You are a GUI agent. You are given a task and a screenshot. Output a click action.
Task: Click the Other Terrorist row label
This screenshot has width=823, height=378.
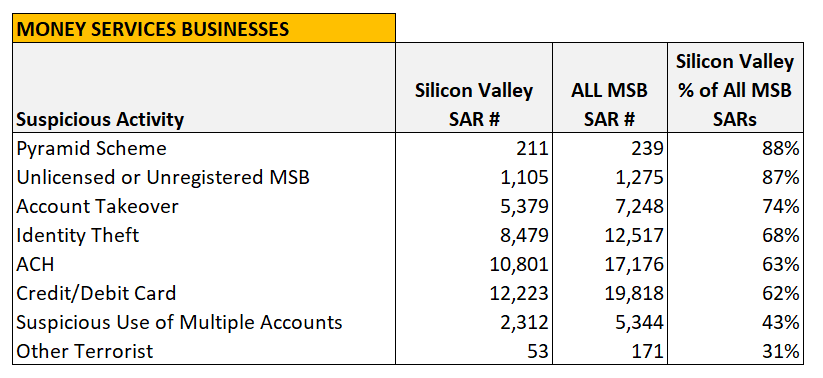coord(204,351)
